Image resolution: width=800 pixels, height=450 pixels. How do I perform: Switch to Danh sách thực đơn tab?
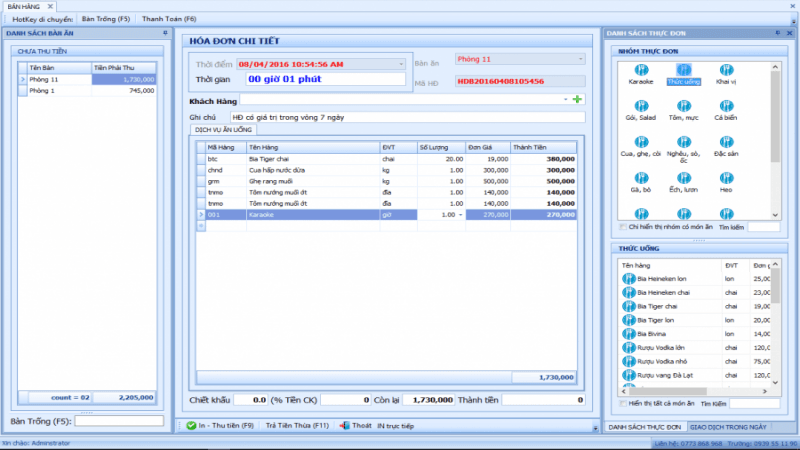pyautogui.click(x=644, y=427)
